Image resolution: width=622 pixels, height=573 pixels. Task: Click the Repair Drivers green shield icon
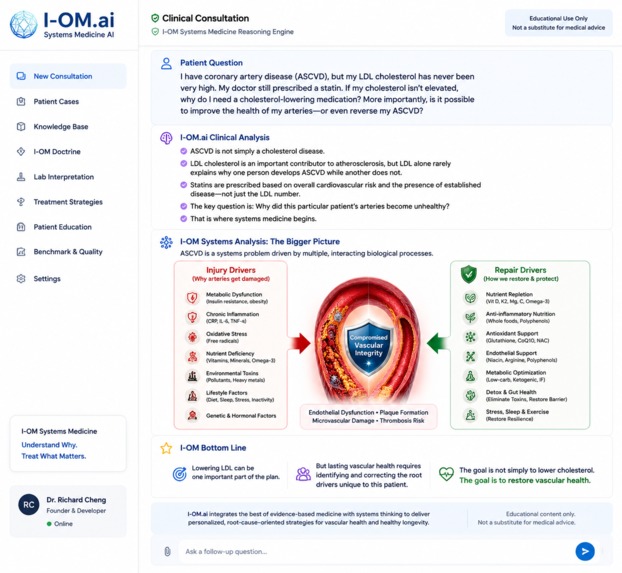[468, 274]
